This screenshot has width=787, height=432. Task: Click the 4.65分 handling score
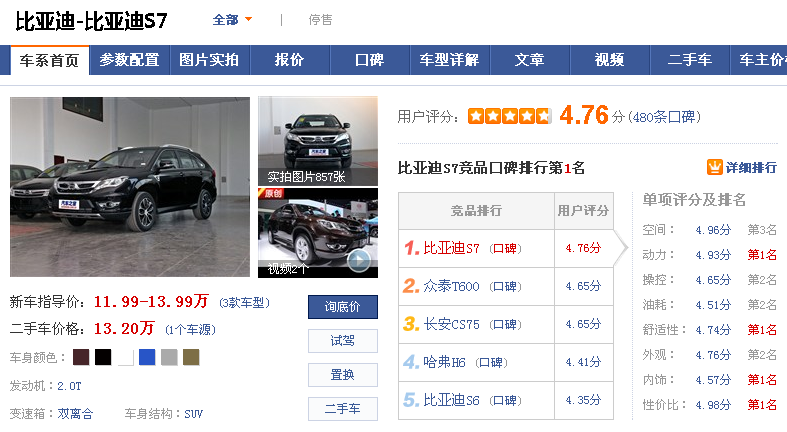[x=713, y=279]
